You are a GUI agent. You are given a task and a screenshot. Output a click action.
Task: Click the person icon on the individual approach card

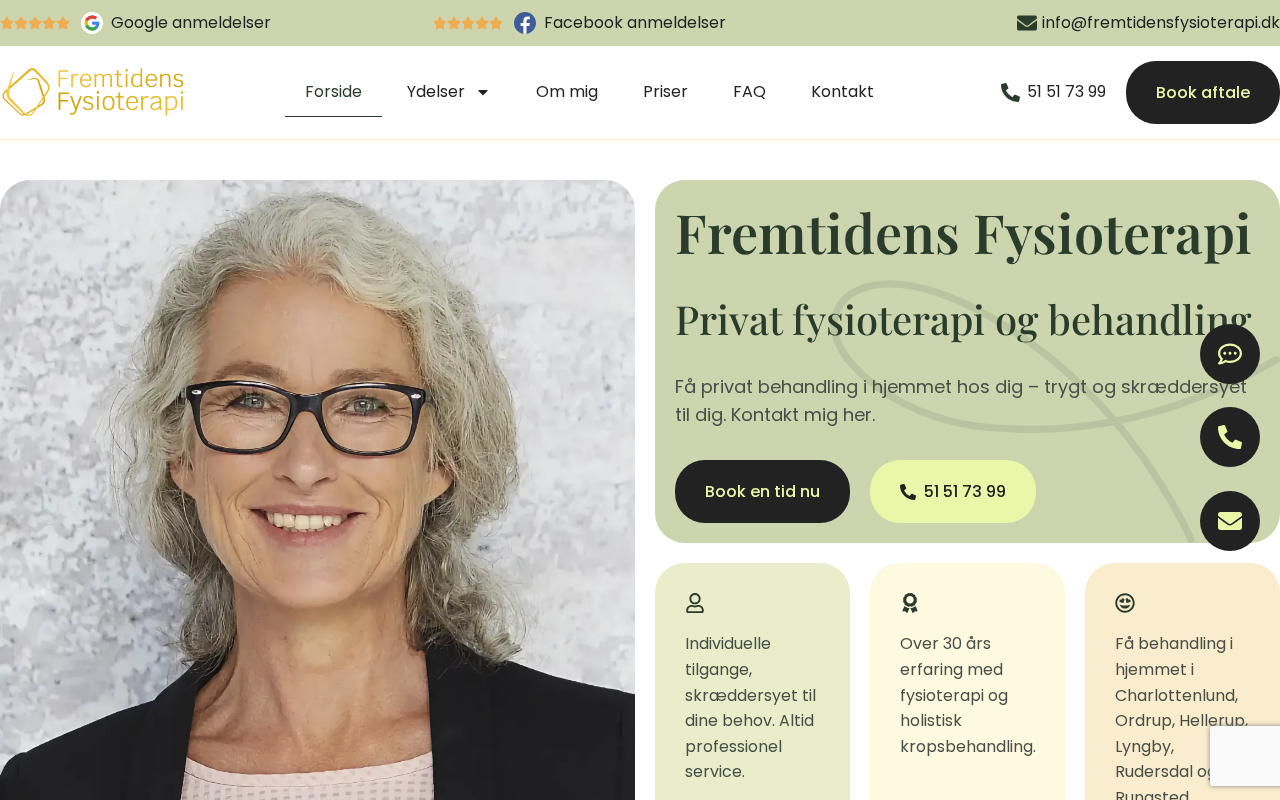click(x=695, y=603)
